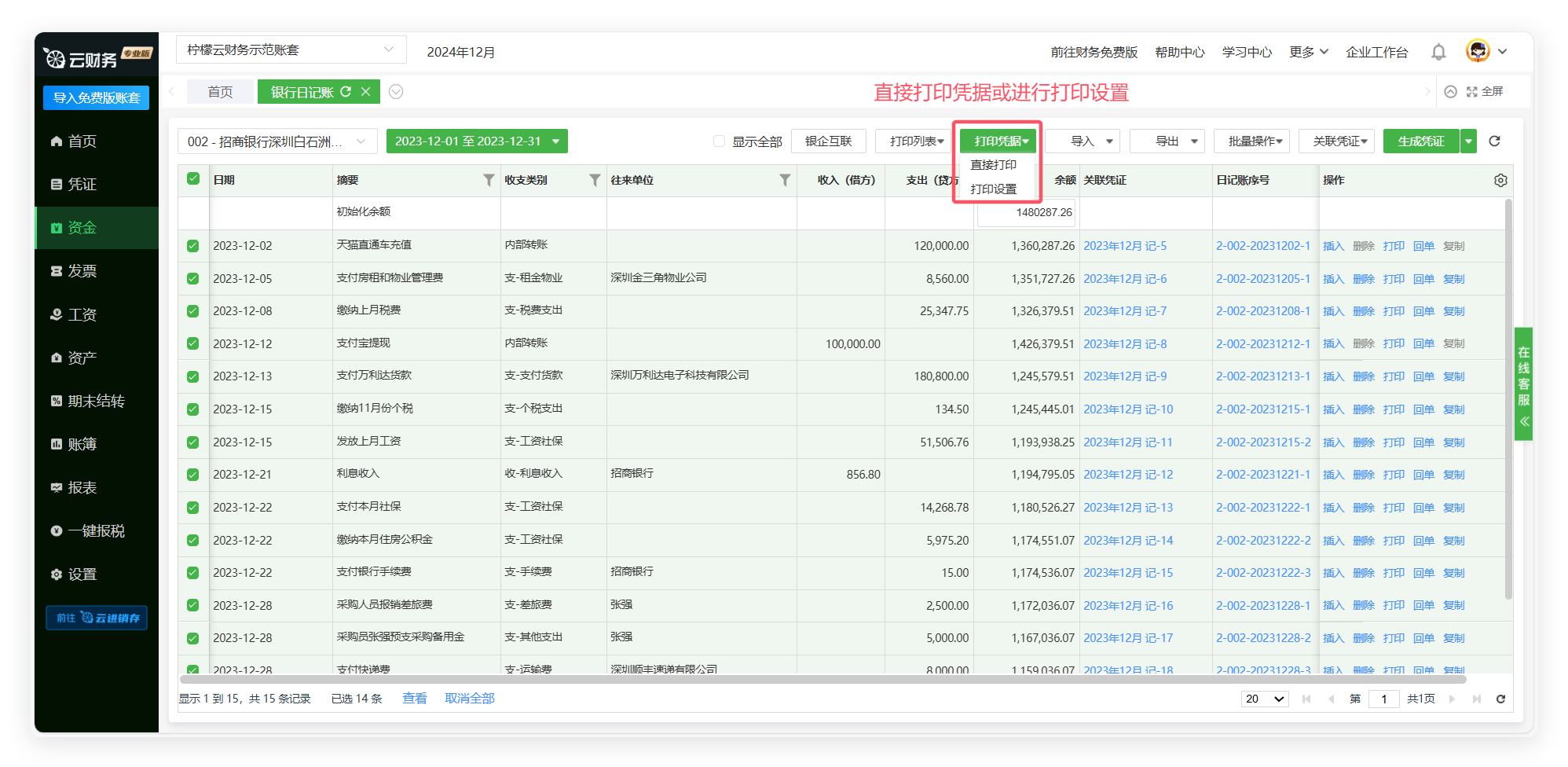Screen dimensions: 1568x767
Task: Close the 银行日记账 tab
Action: pyautogui.click(x=365, y=92)
